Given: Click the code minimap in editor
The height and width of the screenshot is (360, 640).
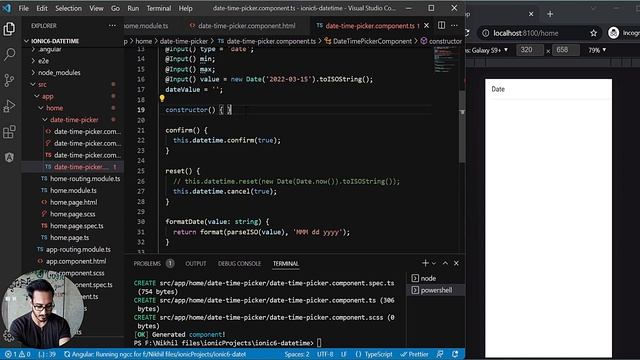Looking at the screenshot, I should [446, 60].
